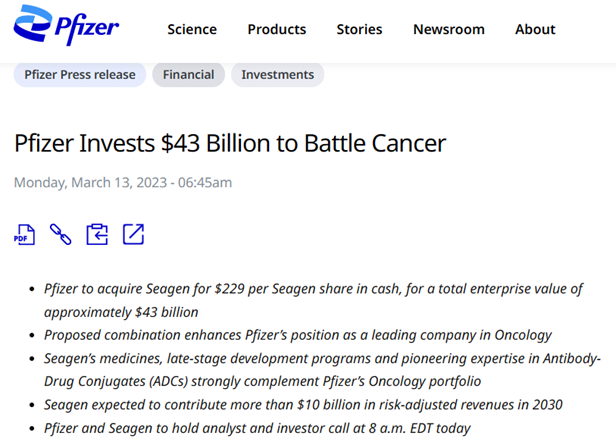The image size is (616, 442).
Task: Click the bullet about the 8 a.m. investor call
Action: (257, 428)
